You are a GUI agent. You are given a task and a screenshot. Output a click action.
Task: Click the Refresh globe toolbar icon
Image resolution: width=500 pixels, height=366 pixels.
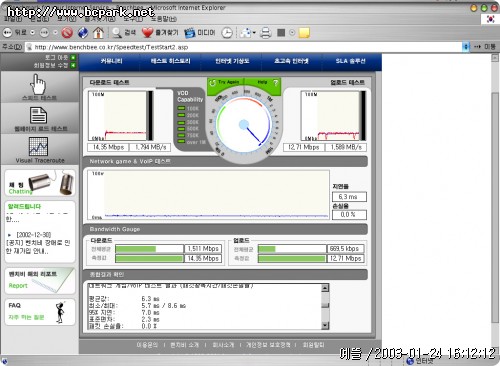click(x=83, y=33)
